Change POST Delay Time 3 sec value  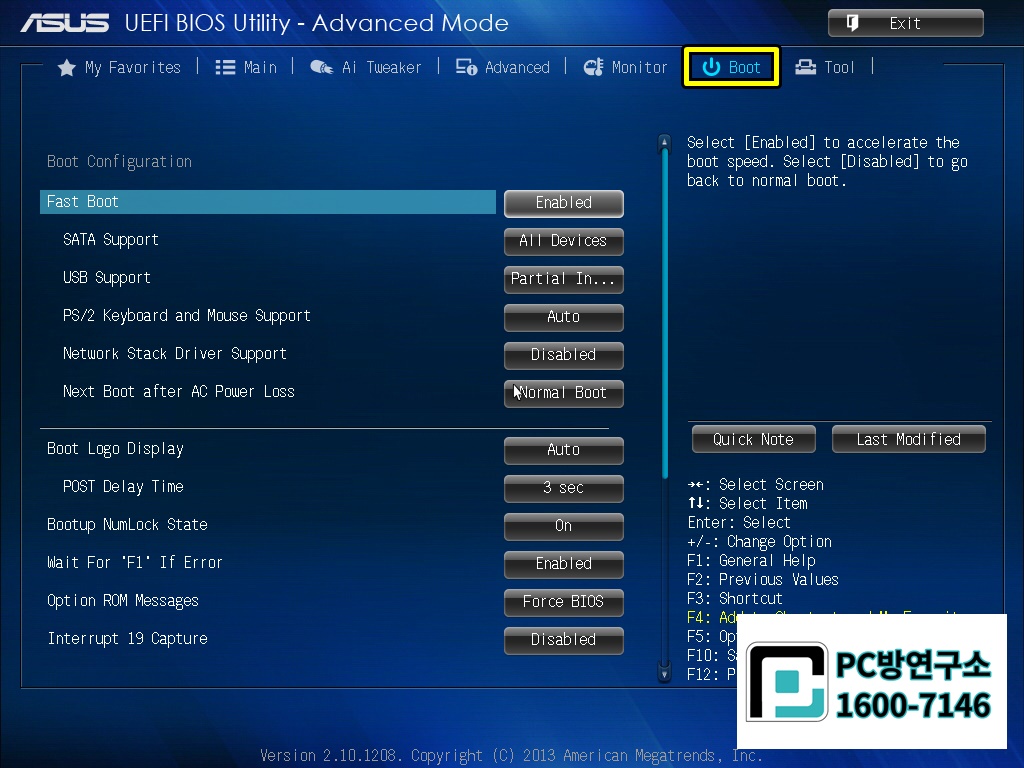[564, 488]
